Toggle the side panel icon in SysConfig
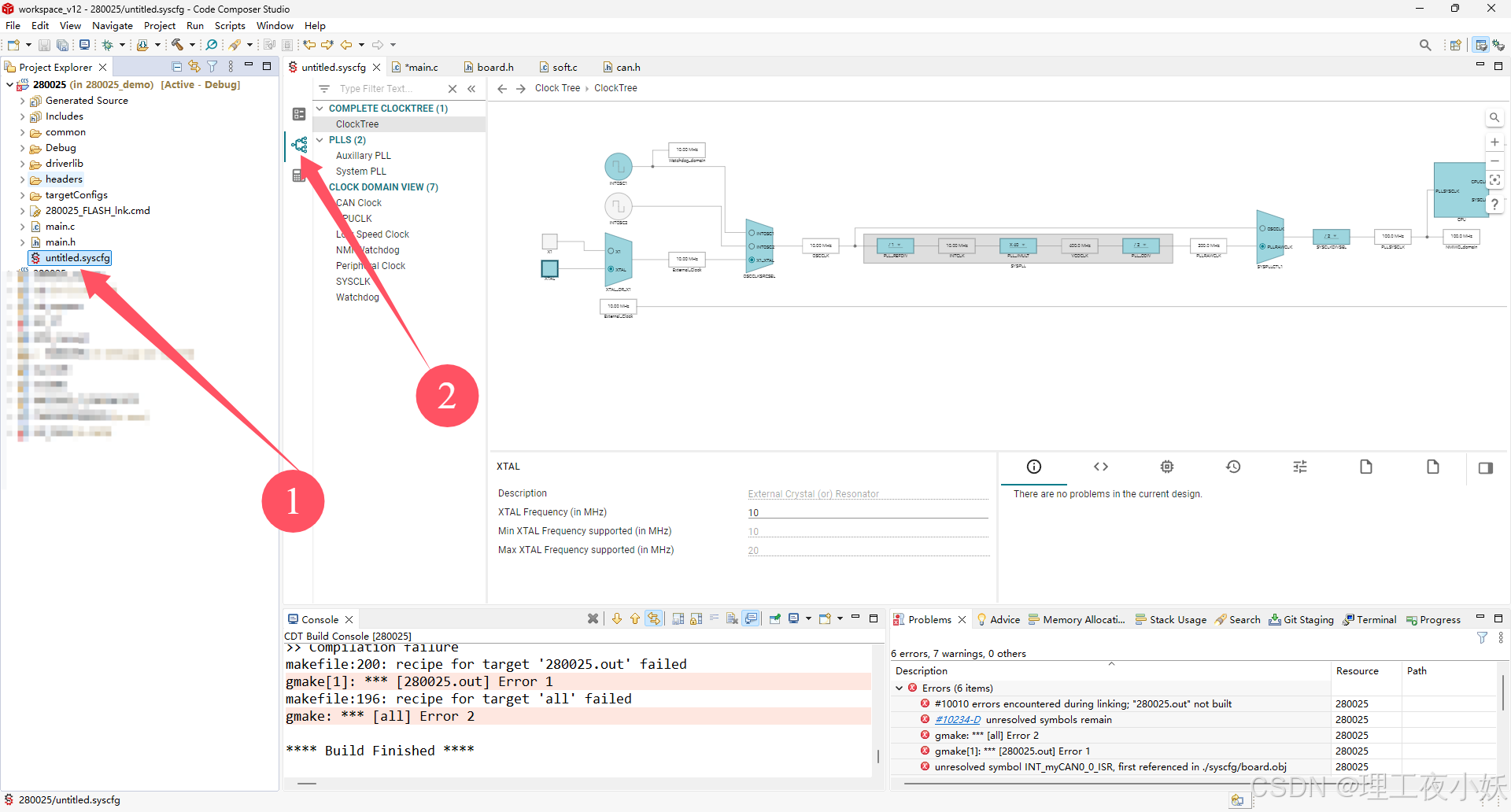 tap(1486, 468)
